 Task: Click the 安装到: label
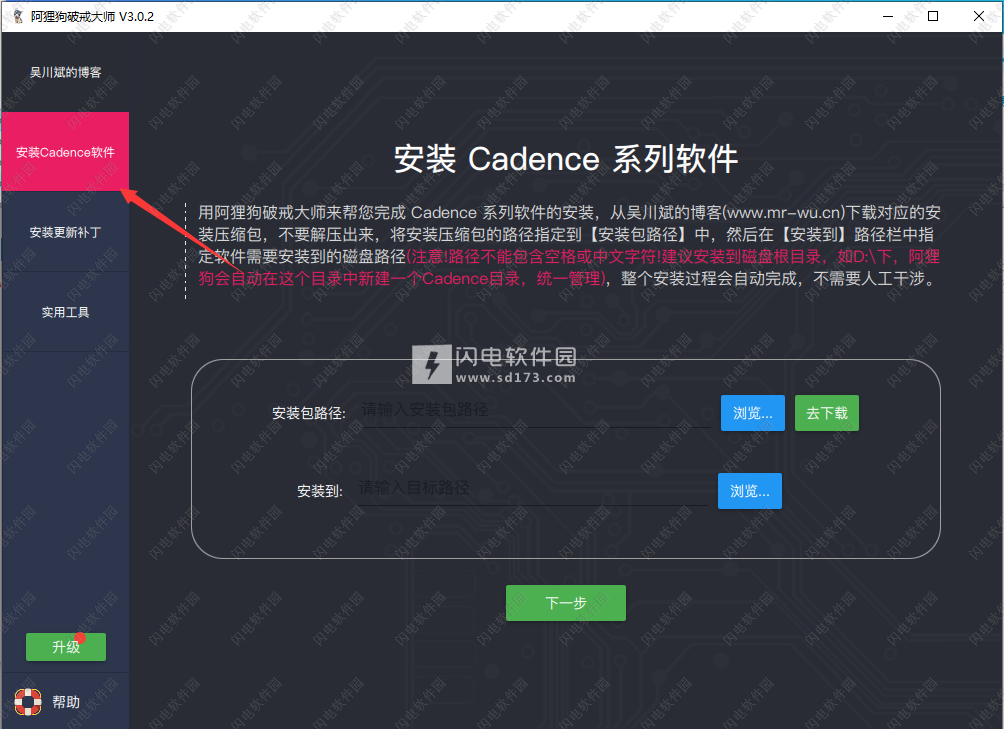click(320, 492)
